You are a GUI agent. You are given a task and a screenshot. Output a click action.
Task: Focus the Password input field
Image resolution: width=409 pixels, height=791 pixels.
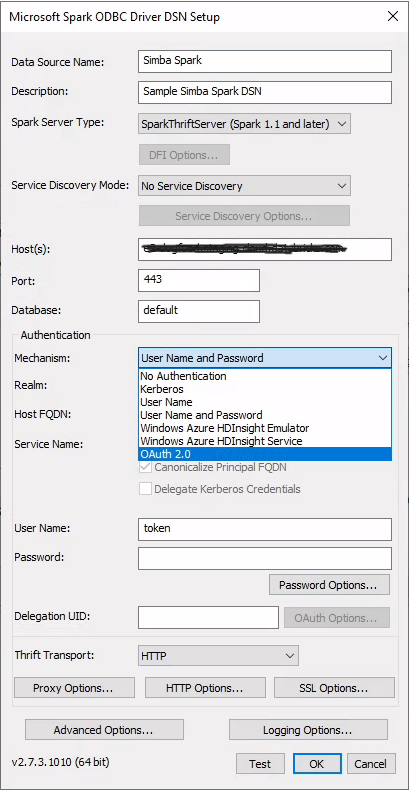click(265, 558)
